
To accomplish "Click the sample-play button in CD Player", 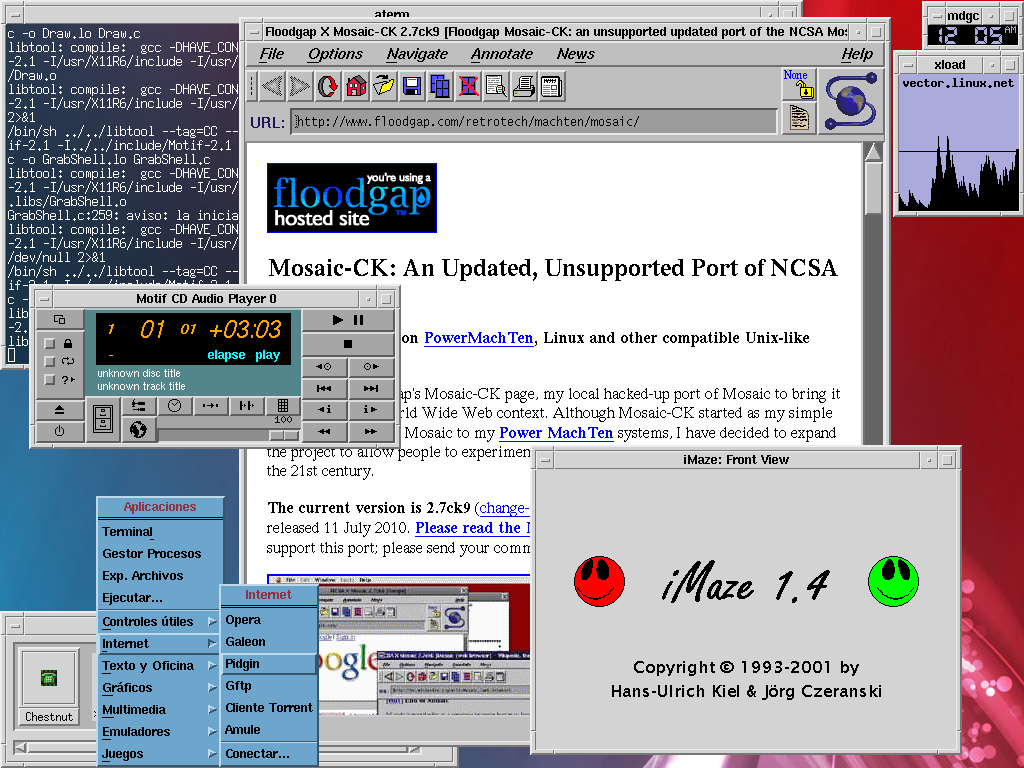I will click(246, 406).
